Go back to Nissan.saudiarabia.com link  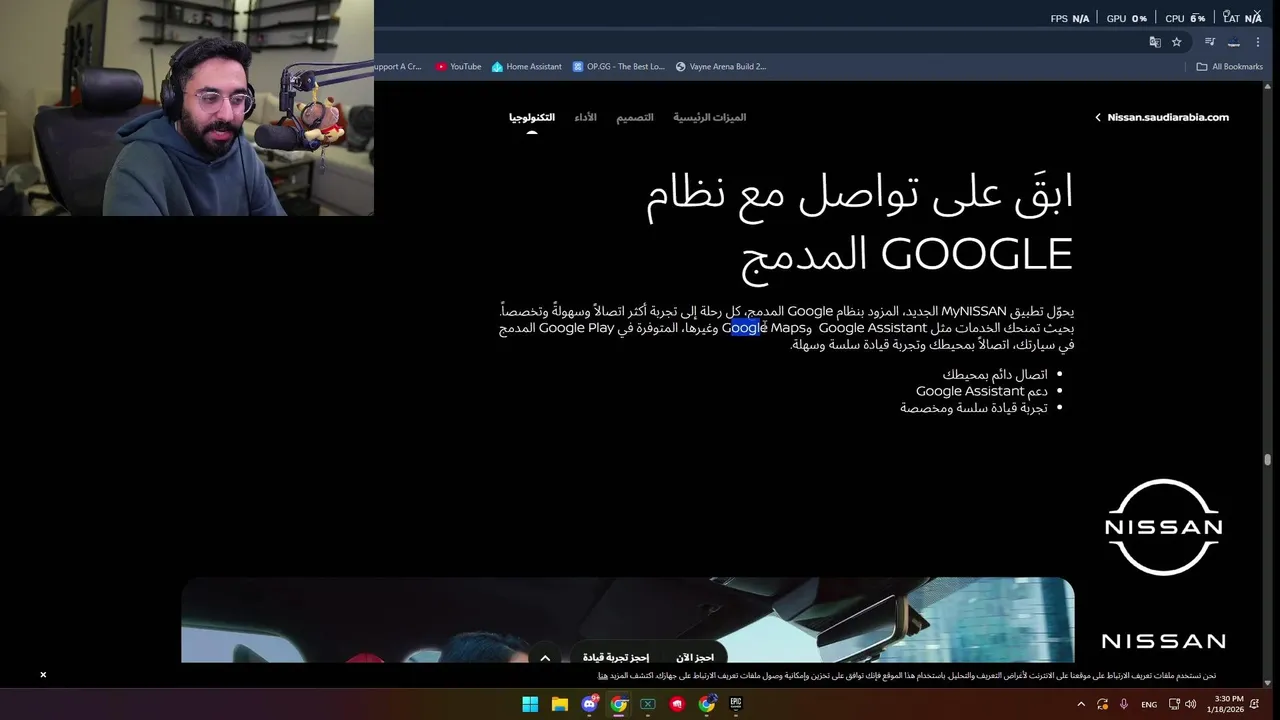tap(1161, 117)
